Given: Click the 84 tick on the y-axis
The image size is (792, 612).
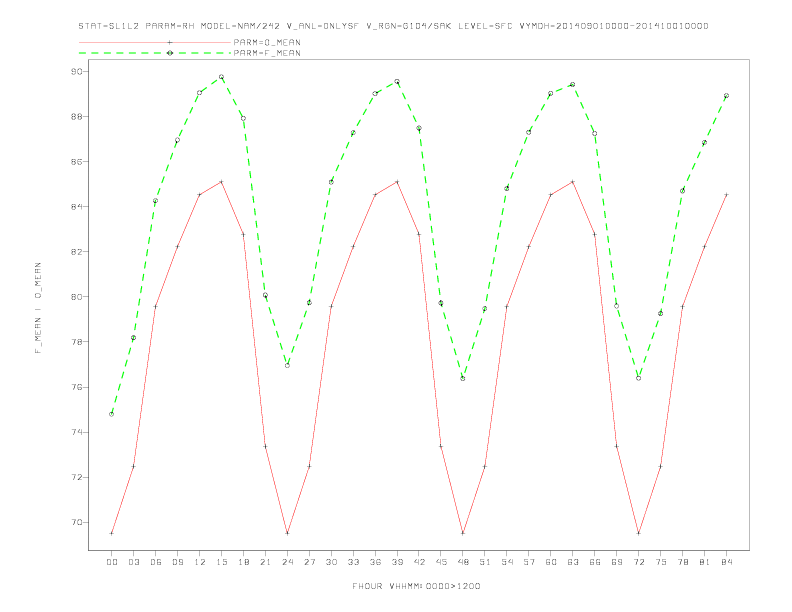Looking at the screenshot, I should [x=77, y=207].
